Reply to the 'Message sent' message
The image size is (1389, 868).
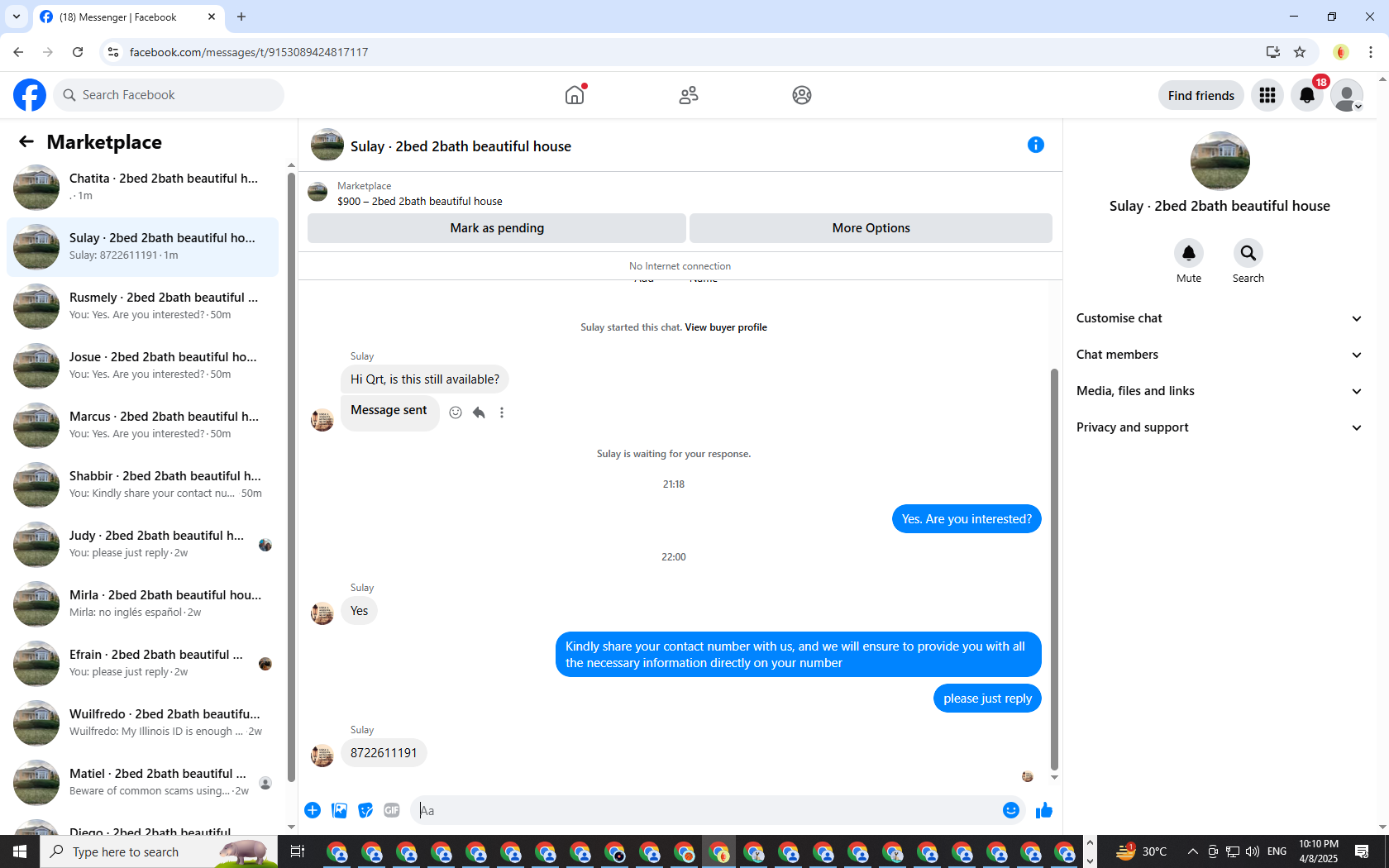[479, 413]
